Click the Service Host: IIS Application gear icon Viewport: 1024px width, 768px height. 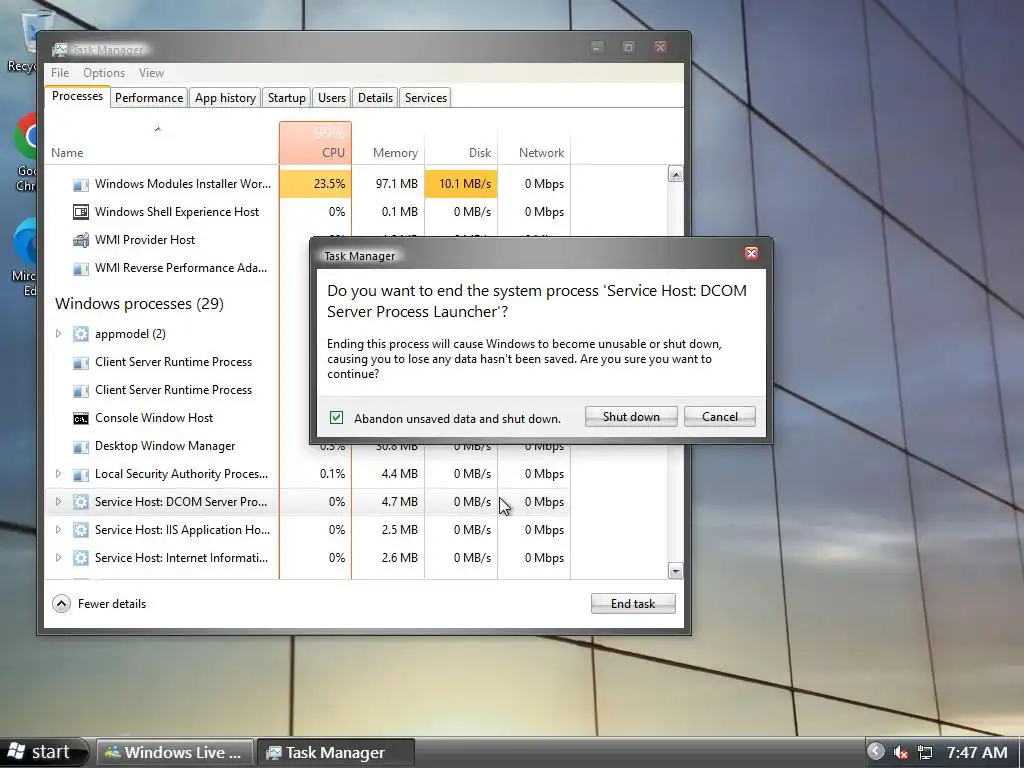[x=80, y=530]
